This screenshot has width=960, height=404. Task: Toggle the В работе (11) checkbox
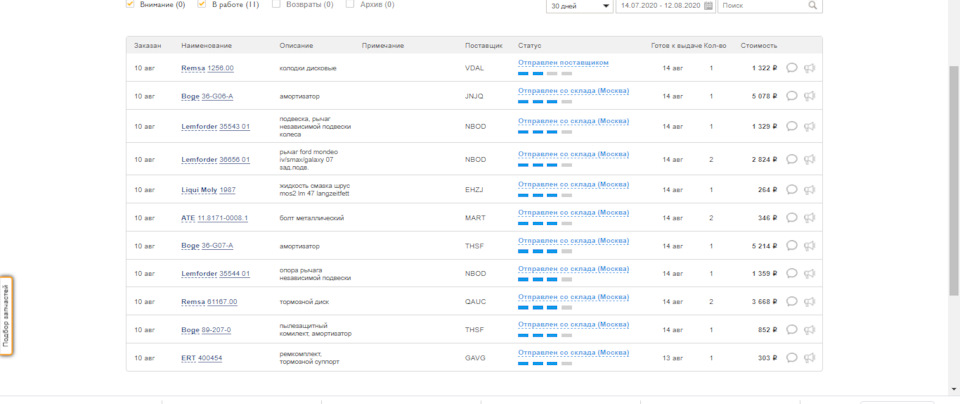point(201,4)
